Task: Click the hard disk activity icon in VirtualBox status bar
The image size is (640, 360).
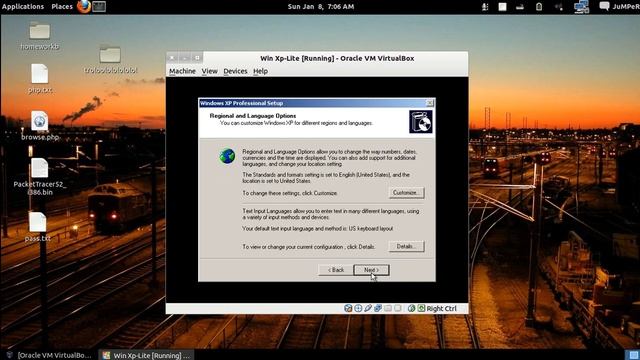Action: [x=348, y=308]
